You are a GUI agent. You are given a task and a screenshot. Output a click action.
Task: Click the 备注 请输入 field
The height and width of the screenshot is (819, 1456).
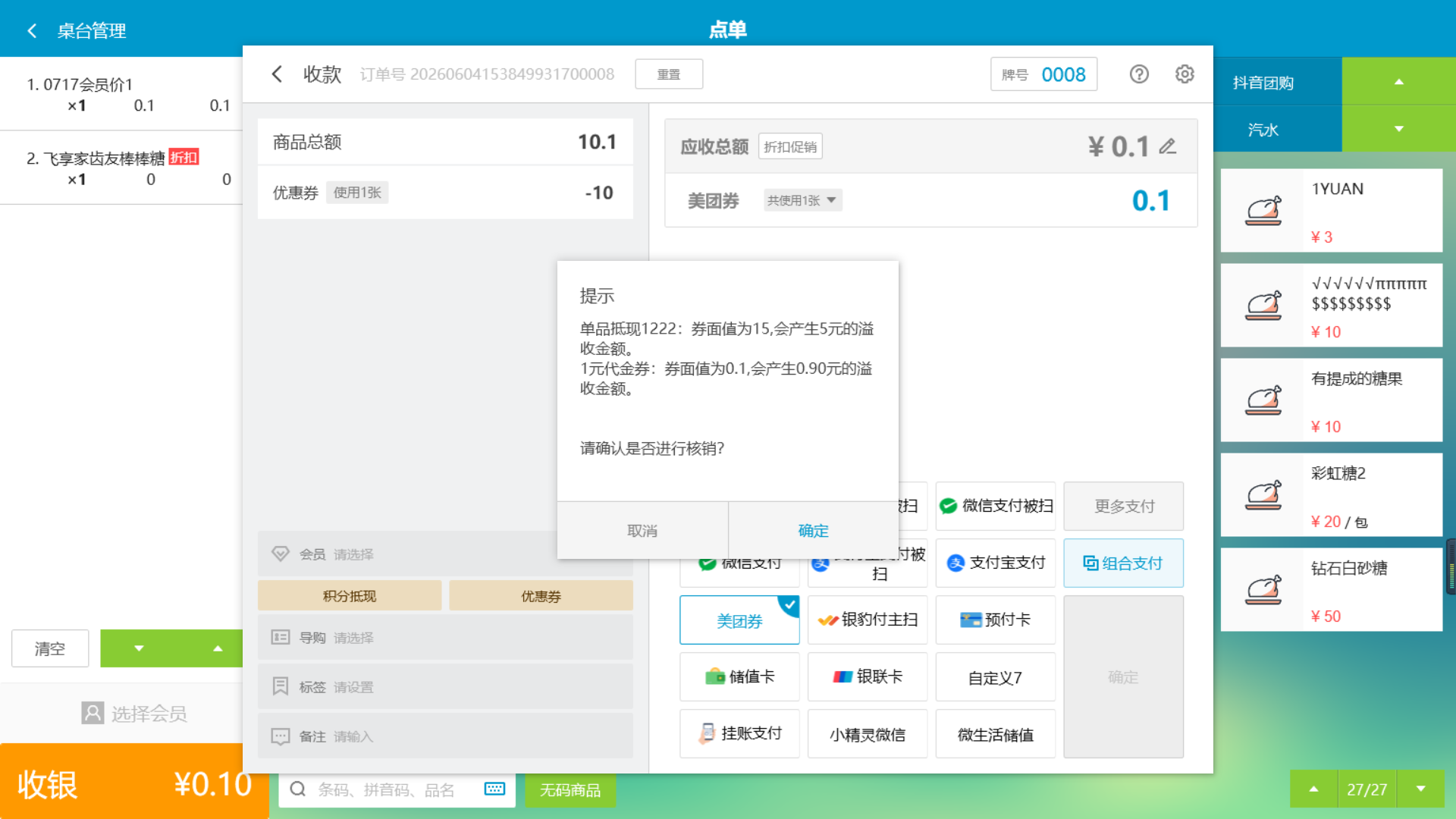445,736
